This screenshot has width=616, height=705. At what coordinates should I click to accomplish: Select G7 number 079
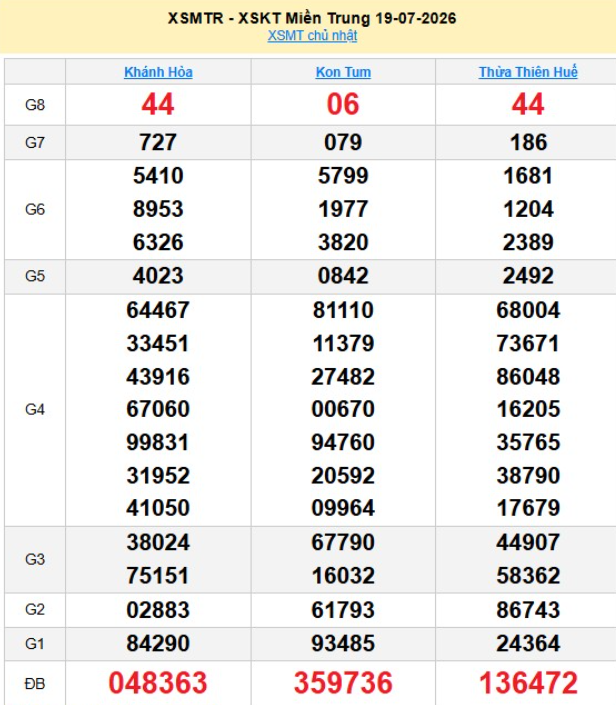click(343, 143)
